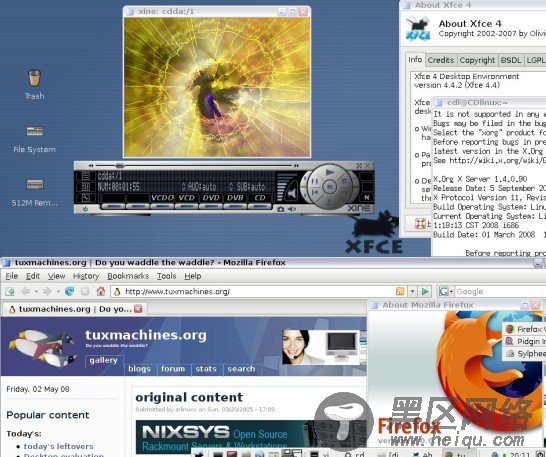Click xine seek forward double arrow
The width and height of the screenshot is (546, 457).
pos(296,165)
